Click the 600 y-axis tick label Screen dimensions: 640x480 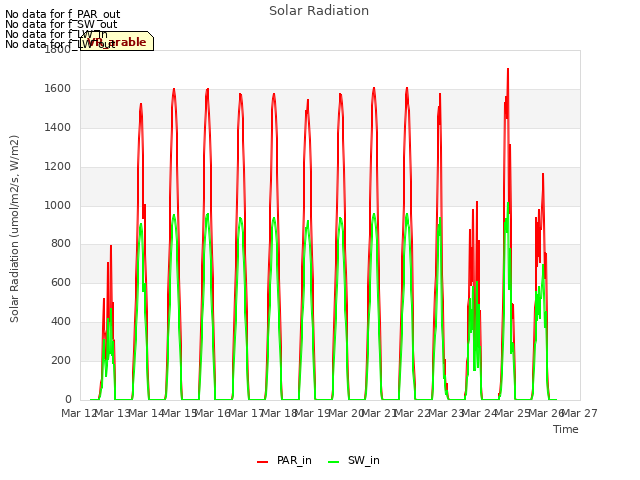pyautogui.click(x=61, y=282)
